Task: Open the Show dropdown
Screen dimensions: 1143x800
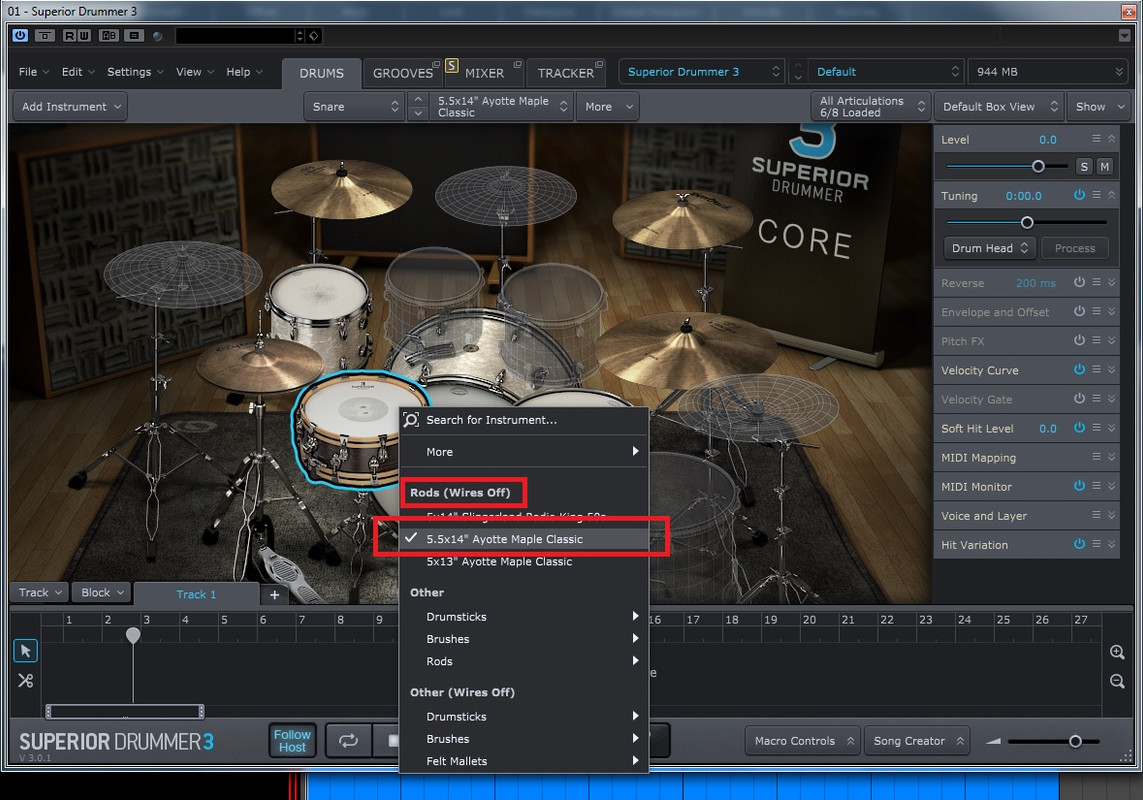Action: point(1099,106)
